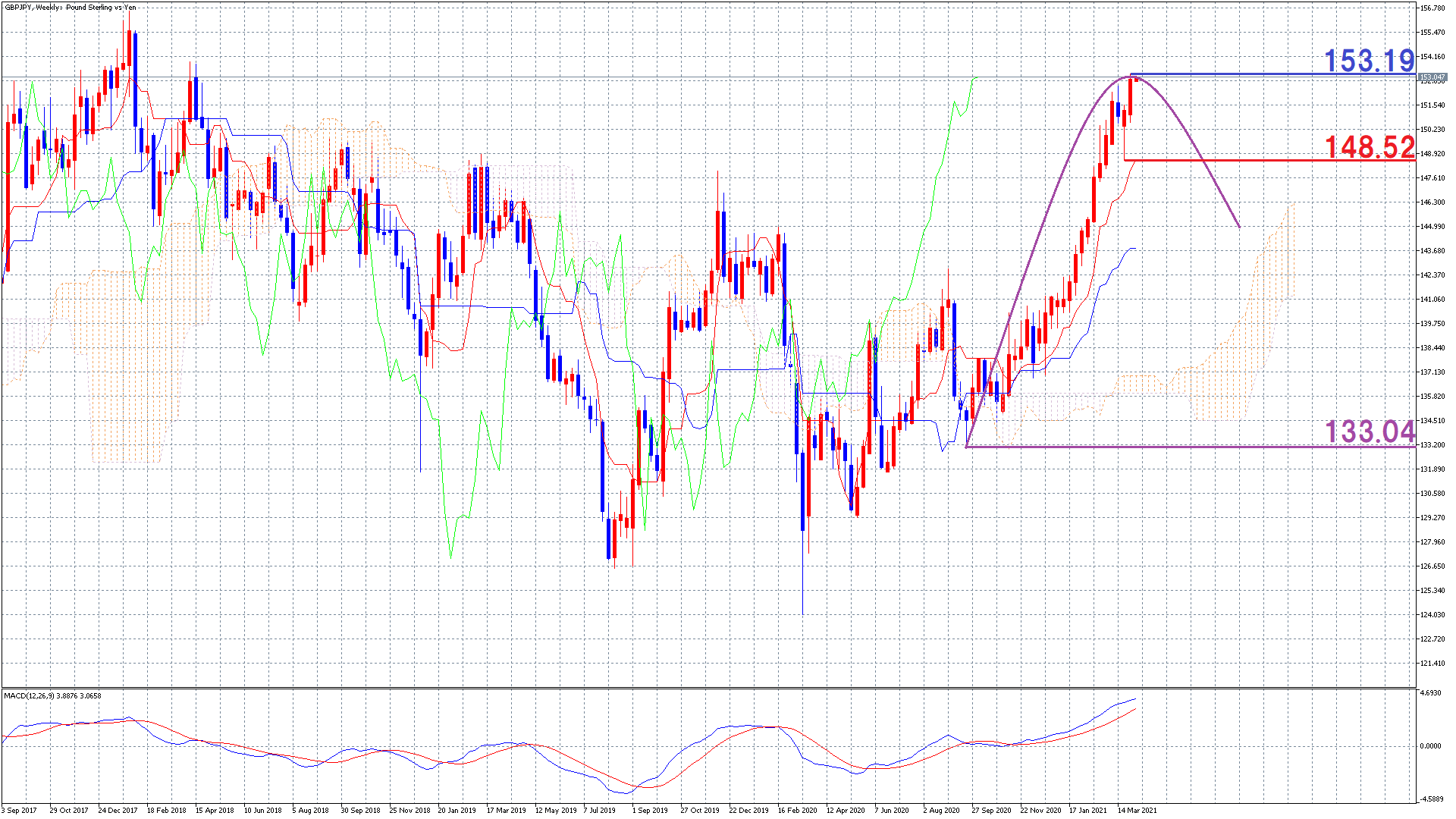Click the MACD scale value 4.6930

pyautogui.click(x=1430, y=693)
